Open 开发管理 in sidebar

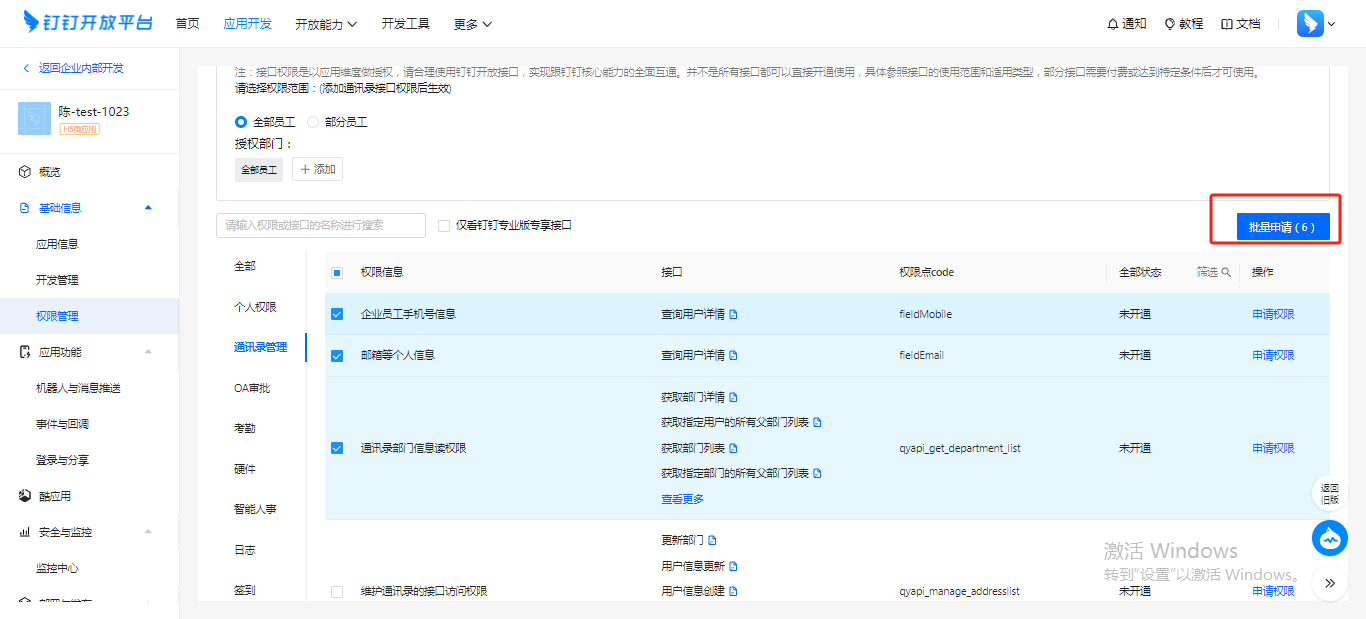[57, 280]
